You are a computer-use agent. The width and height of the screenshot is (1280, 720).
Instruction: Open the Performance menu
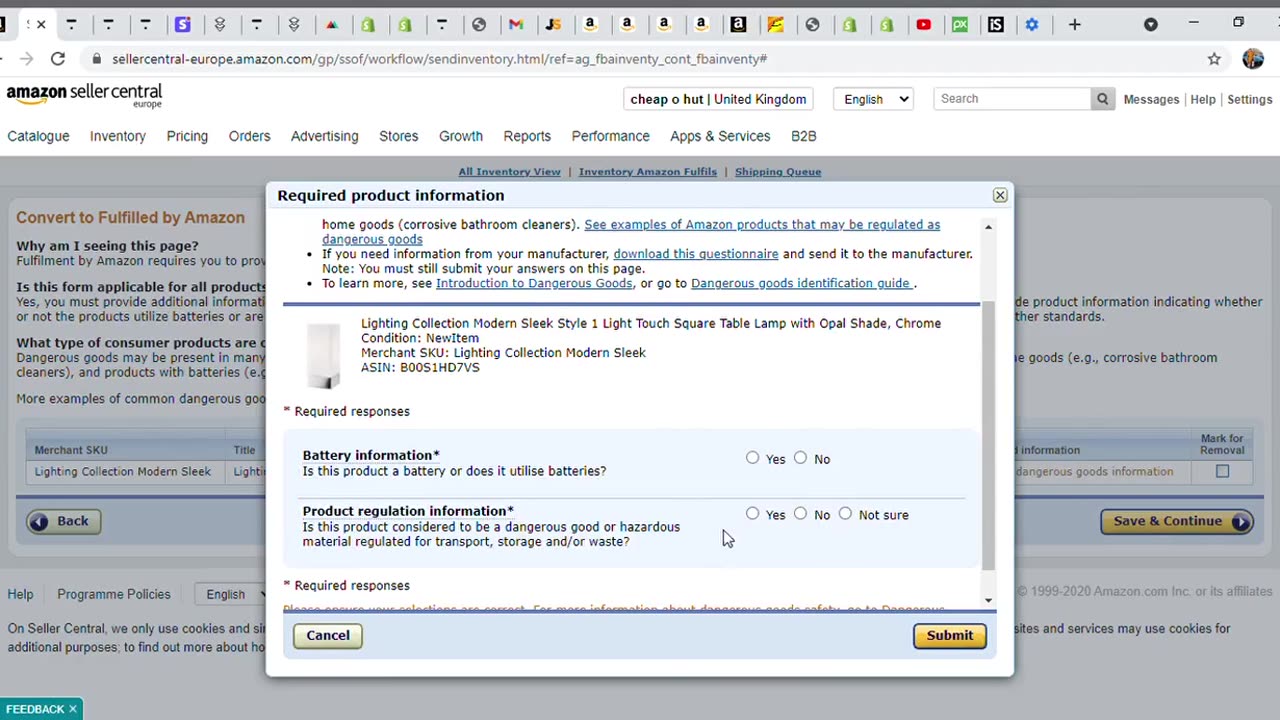(610, 136)
